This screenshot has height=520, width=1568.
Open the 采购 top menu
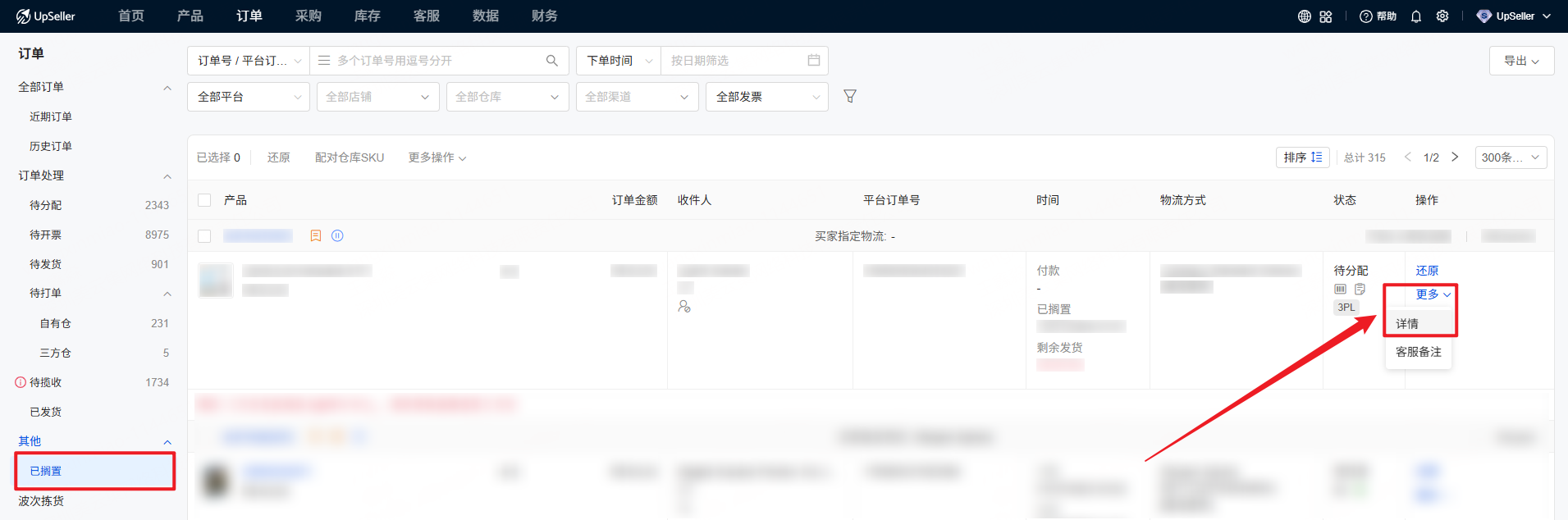tap(309, 16)
